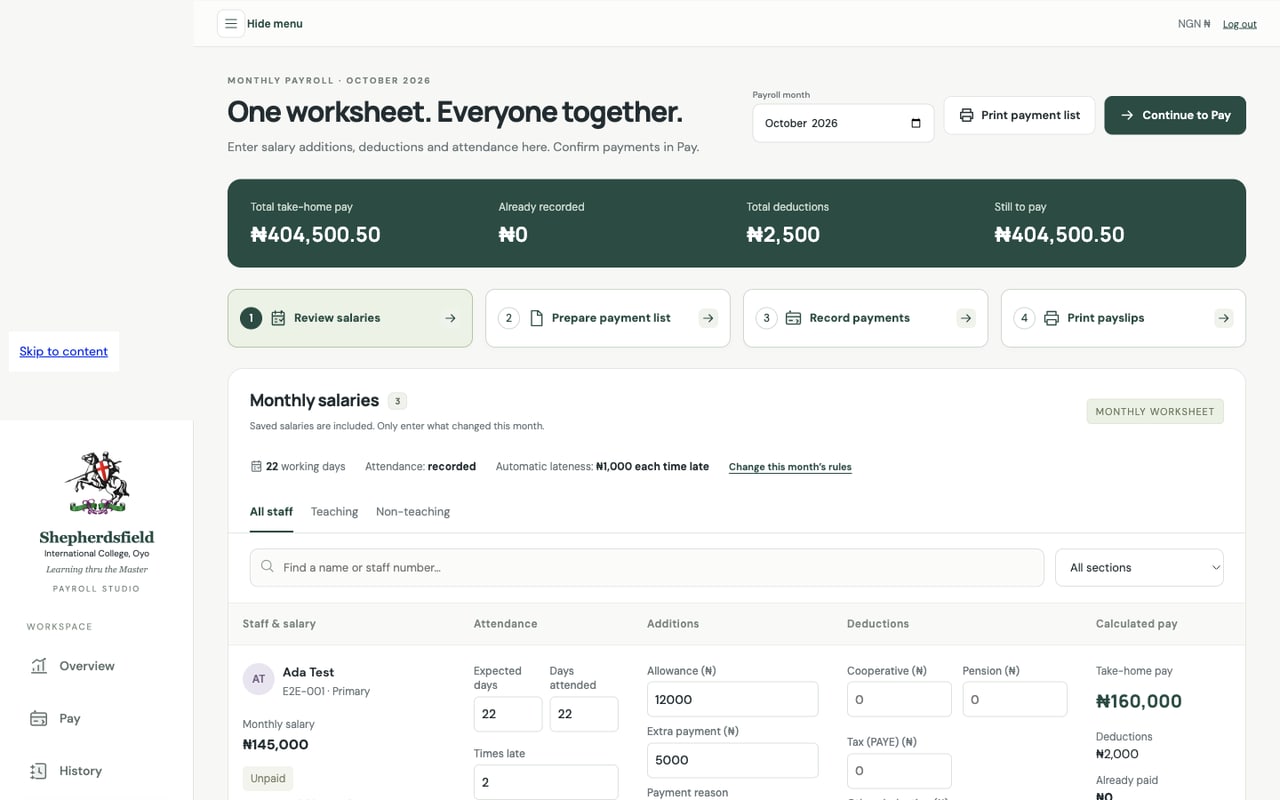Click the Print payment list button

1019,115
